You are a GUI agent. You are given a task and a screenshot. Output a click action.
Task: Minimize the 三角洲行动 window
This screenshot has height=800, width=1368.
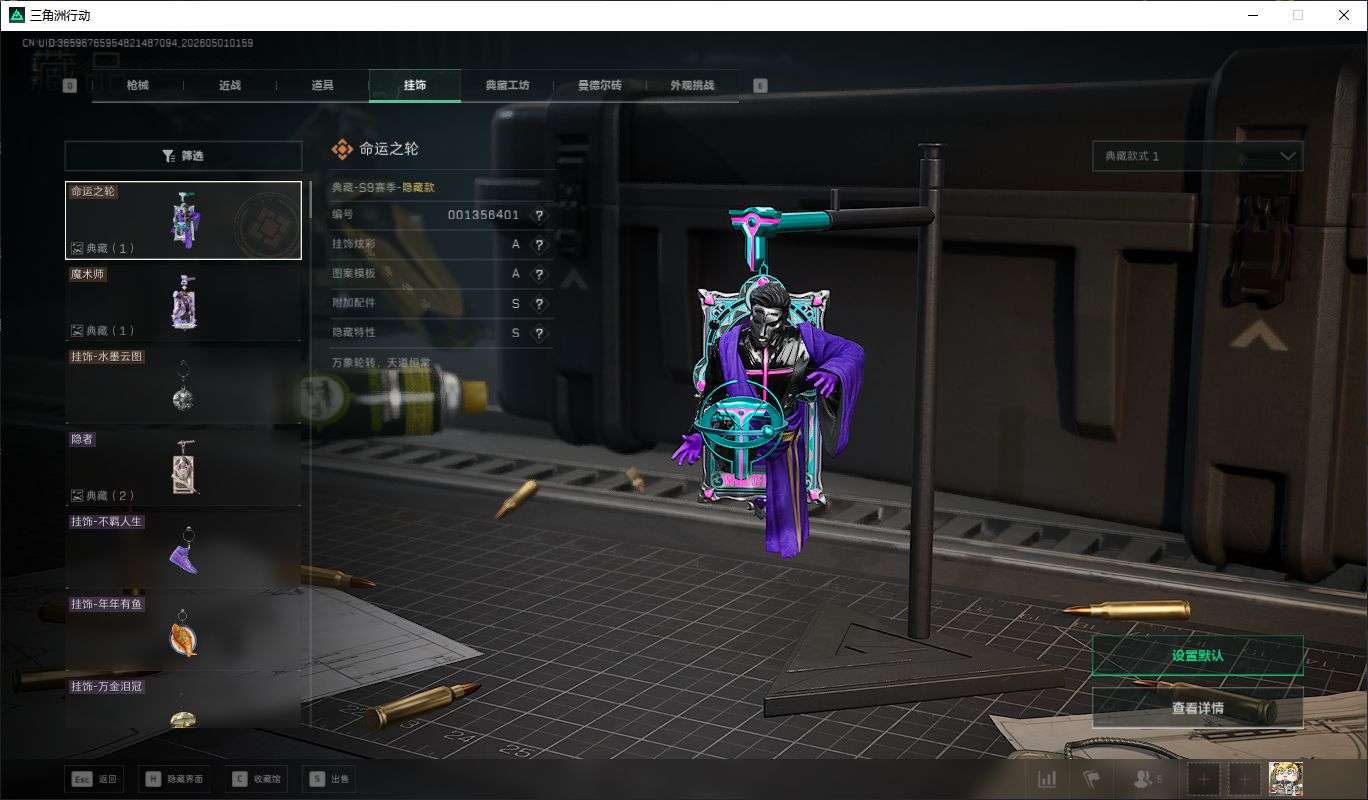[1253, 15]
